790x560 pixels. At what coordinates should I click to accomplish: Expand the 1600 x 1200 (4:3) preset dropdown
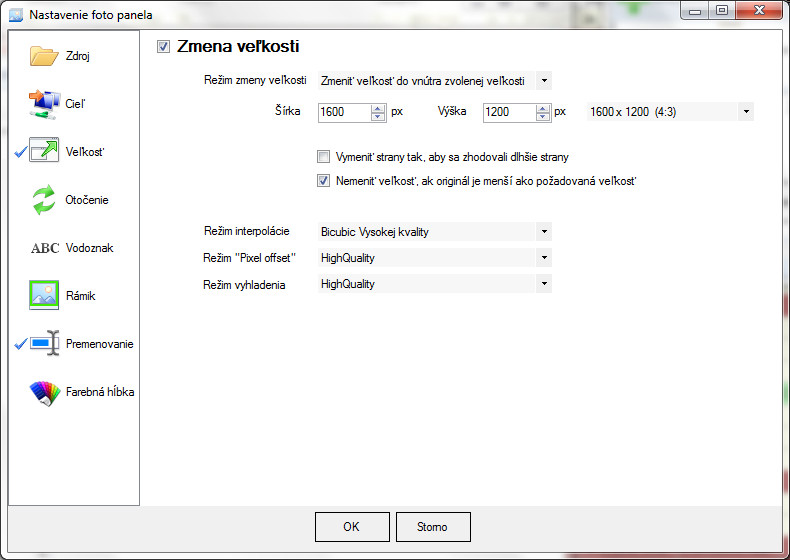[x=746, y=111]
